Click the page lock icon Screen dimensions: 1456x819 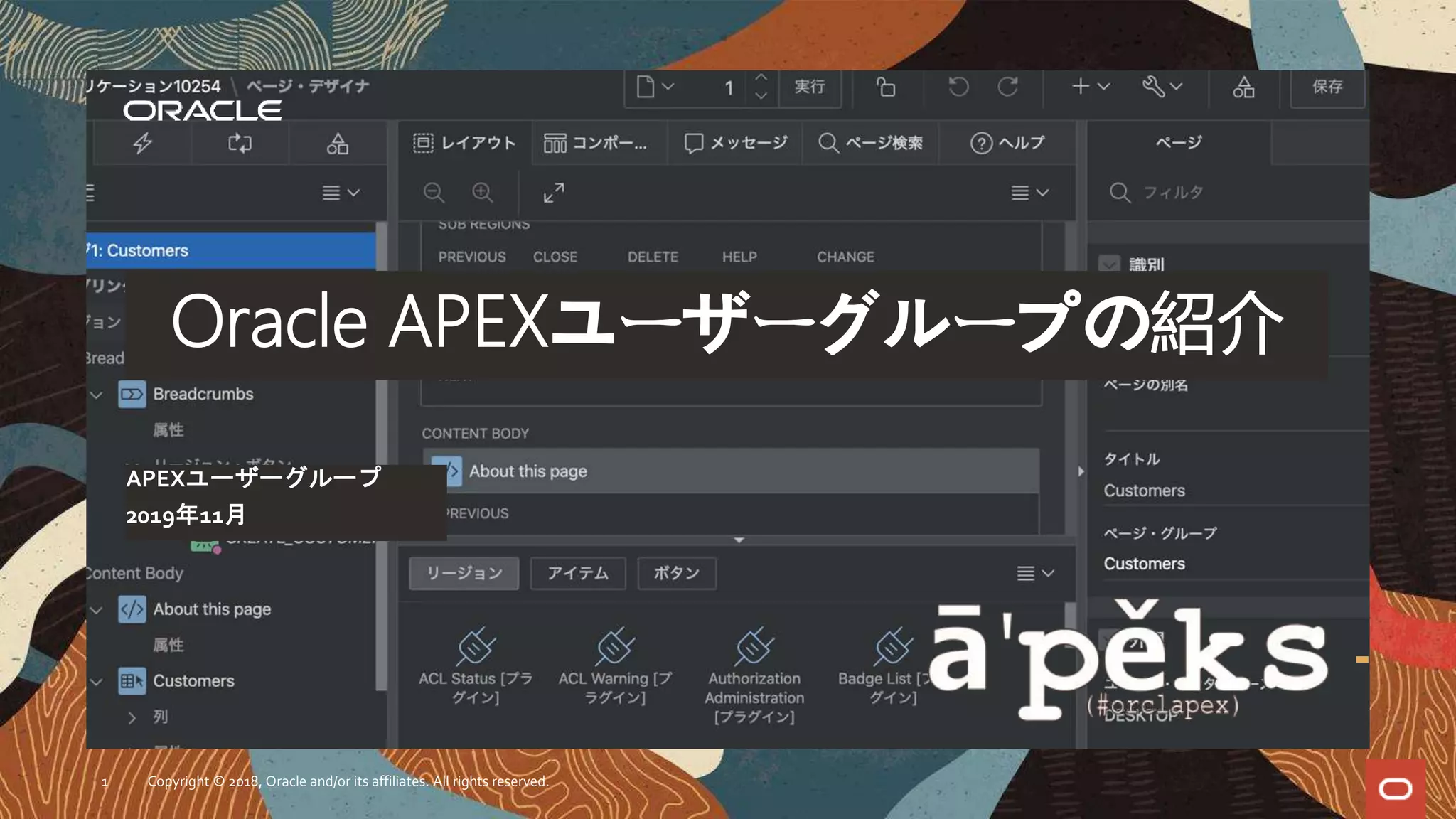pos(886,87)
